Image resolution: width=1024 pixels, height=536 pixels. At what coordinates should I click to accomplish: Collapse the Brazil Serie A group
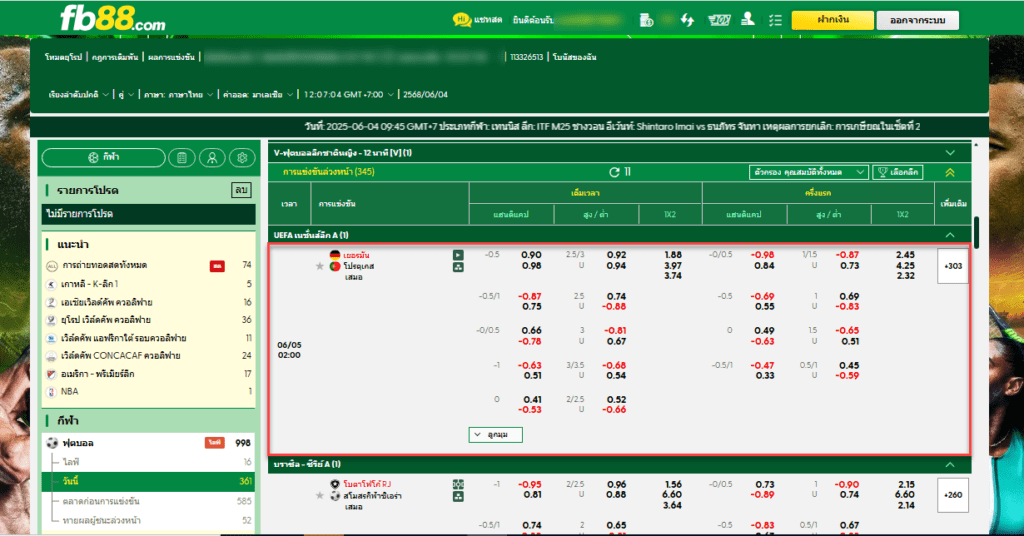click(950, 464)
